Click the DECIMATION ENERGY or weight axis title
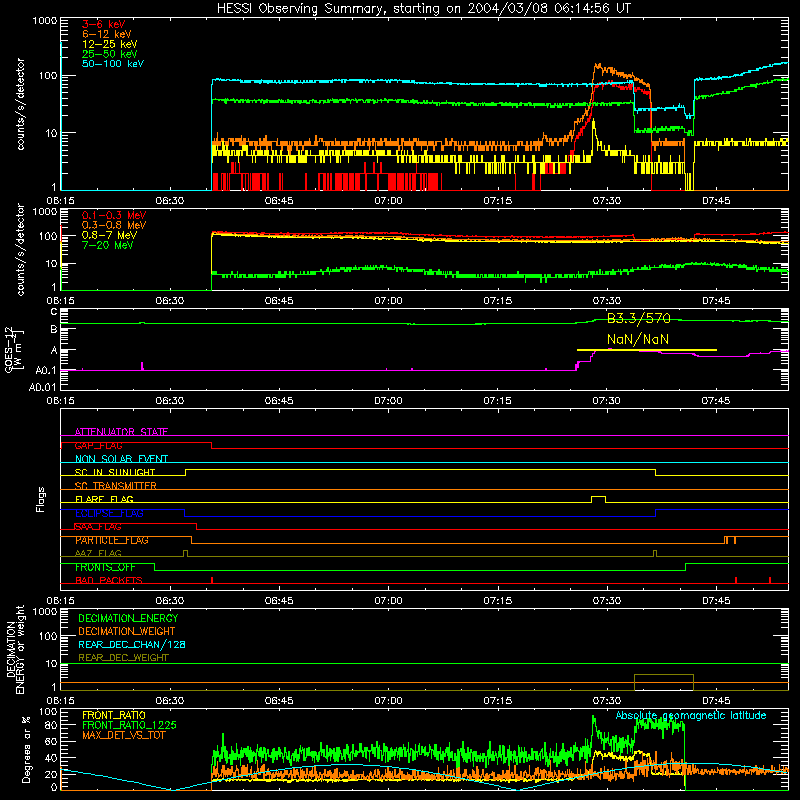The height and width of the screenshot is (800, 800). (15, 649)
